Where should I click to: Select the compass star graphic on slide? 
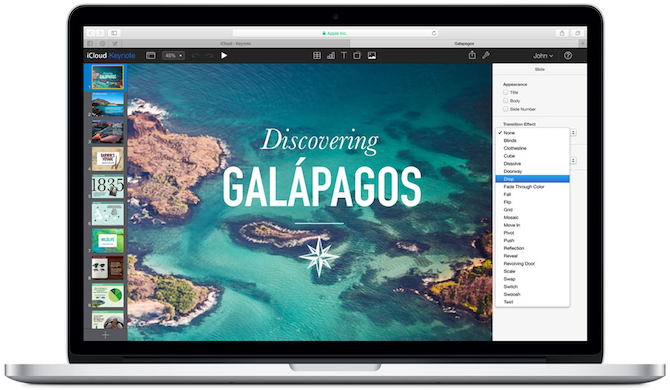[319, 256]
